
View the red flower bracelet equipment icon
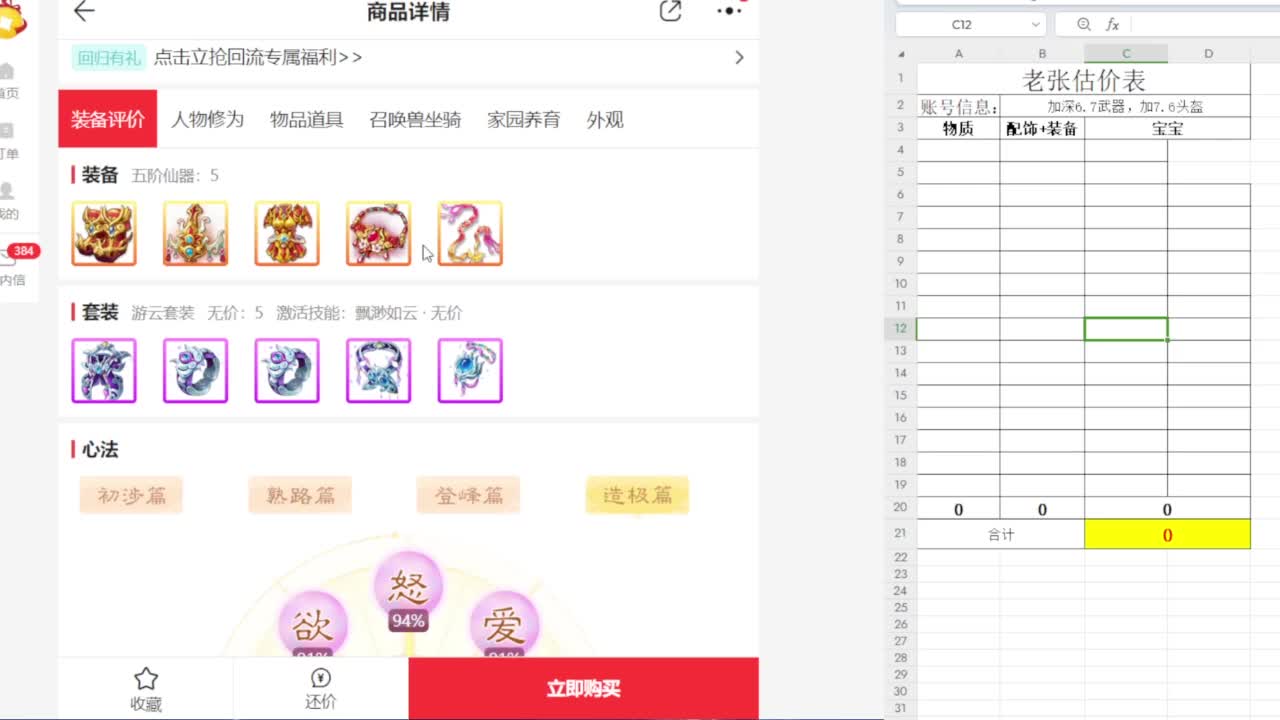[378, 234]
